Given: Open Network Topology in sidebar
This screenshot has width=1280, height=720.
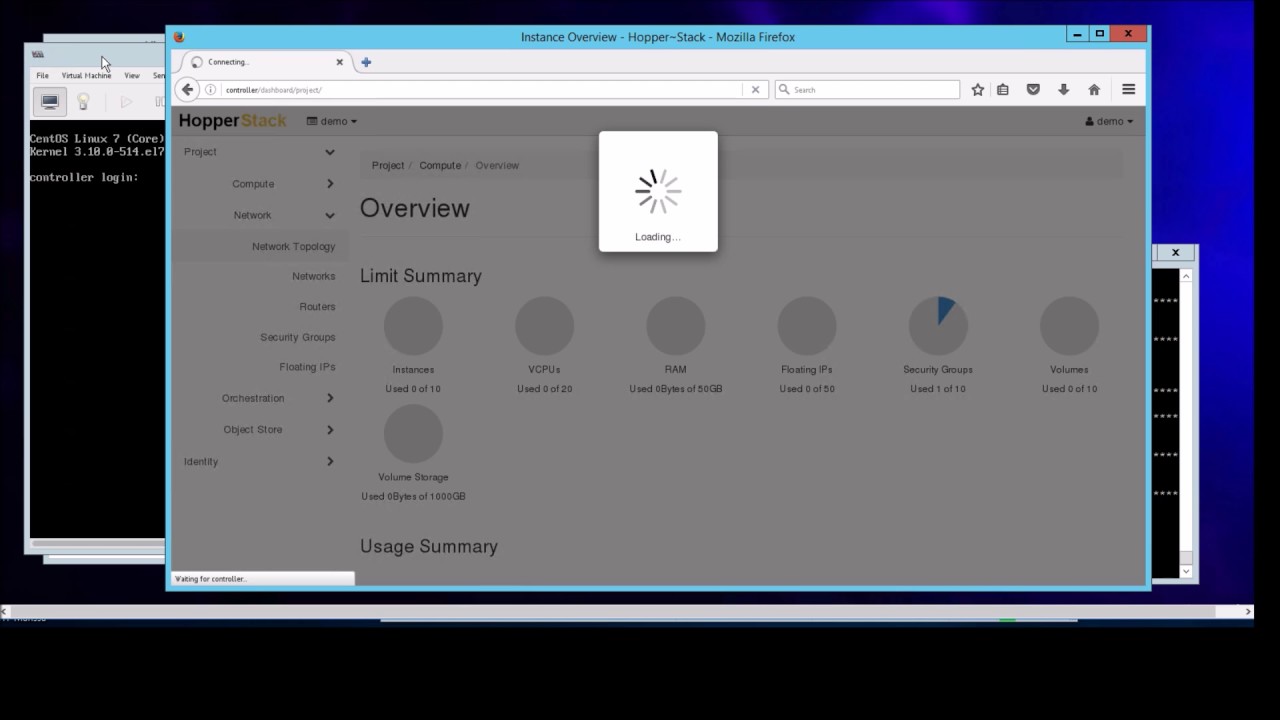Looking at the screenshot, I should click(293, 246).
